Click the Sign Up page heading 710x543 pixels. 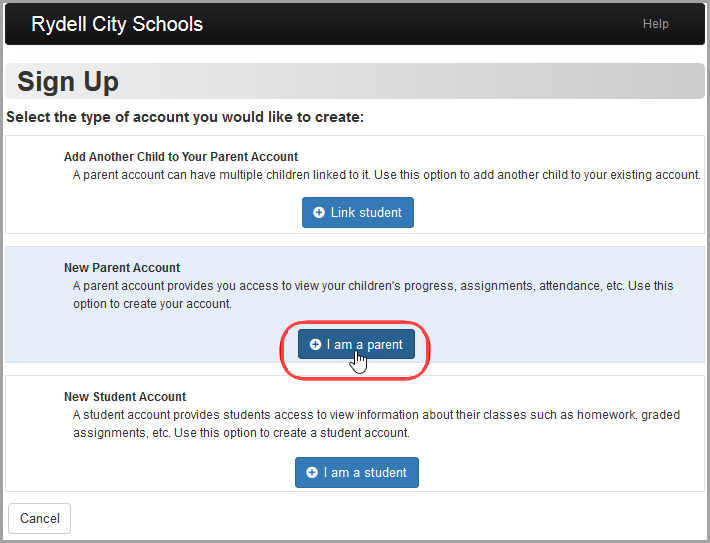tap(68, 82)
